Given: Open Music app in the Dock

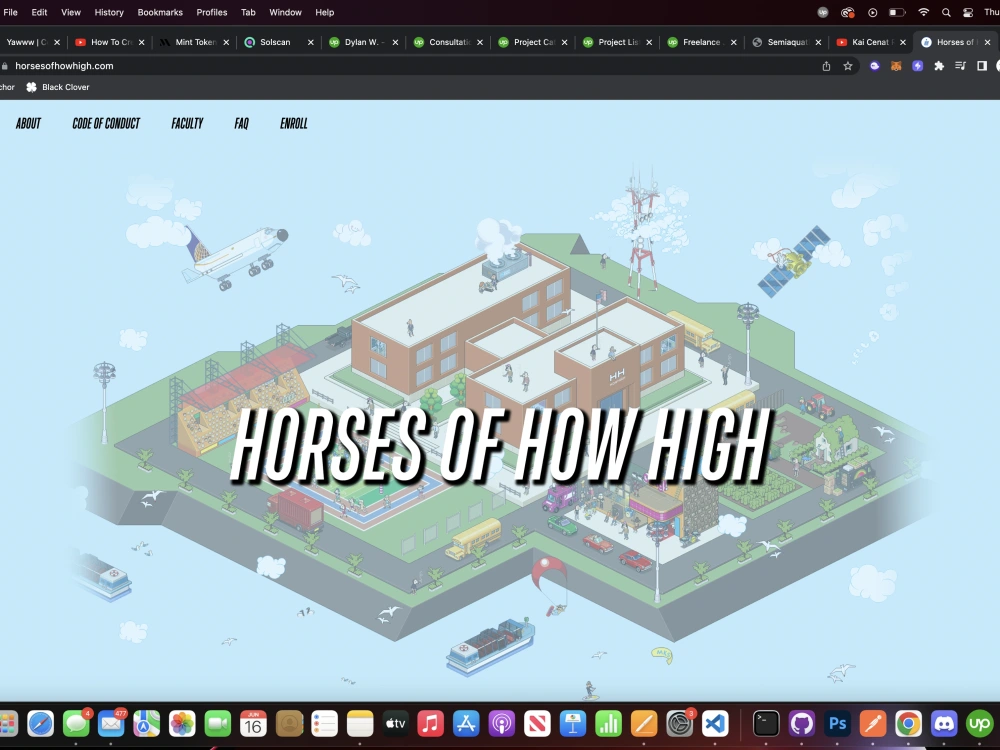Looking at the screenshot, I should [x=430, y=724].
